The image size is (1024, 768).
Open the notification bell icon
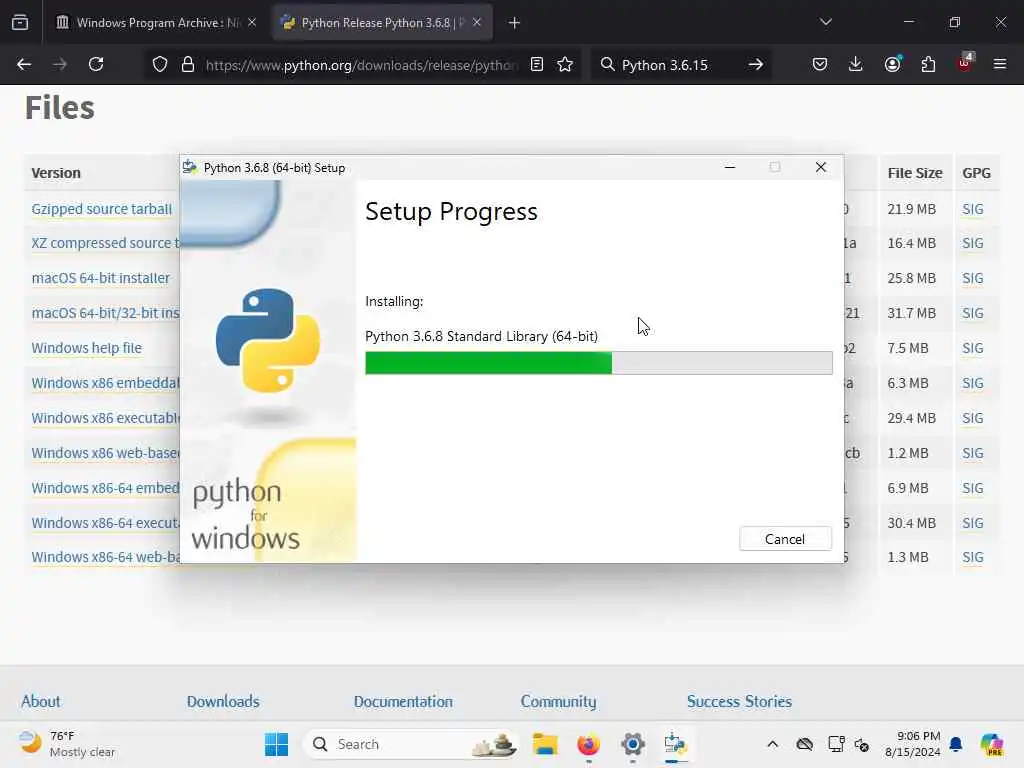(x=956, y=744)
